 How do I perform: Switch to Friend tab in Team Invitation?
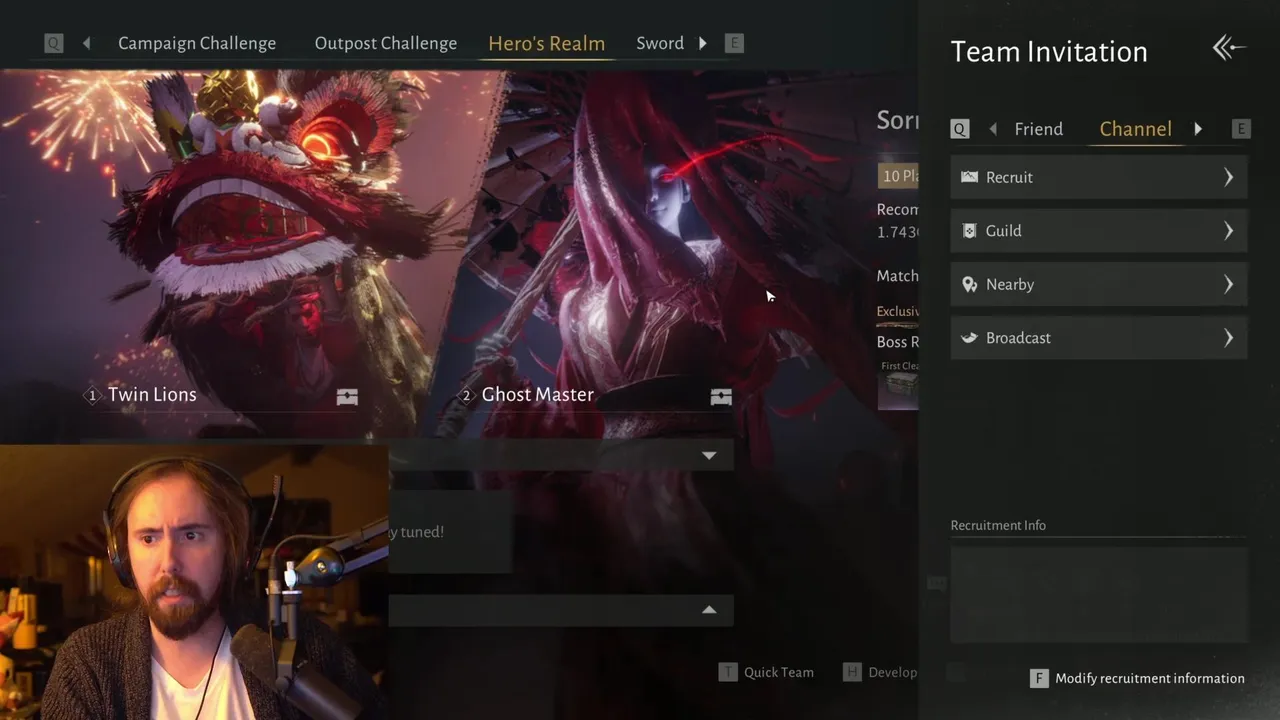[x=1038, y=129]
